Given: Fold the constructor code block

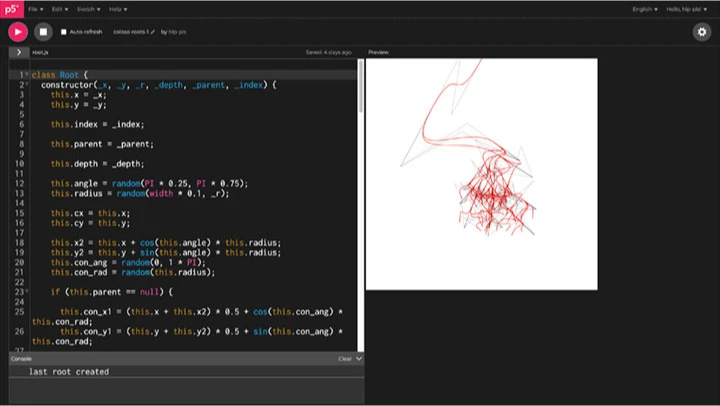Looking at the screenshot, I should [27, 85].
